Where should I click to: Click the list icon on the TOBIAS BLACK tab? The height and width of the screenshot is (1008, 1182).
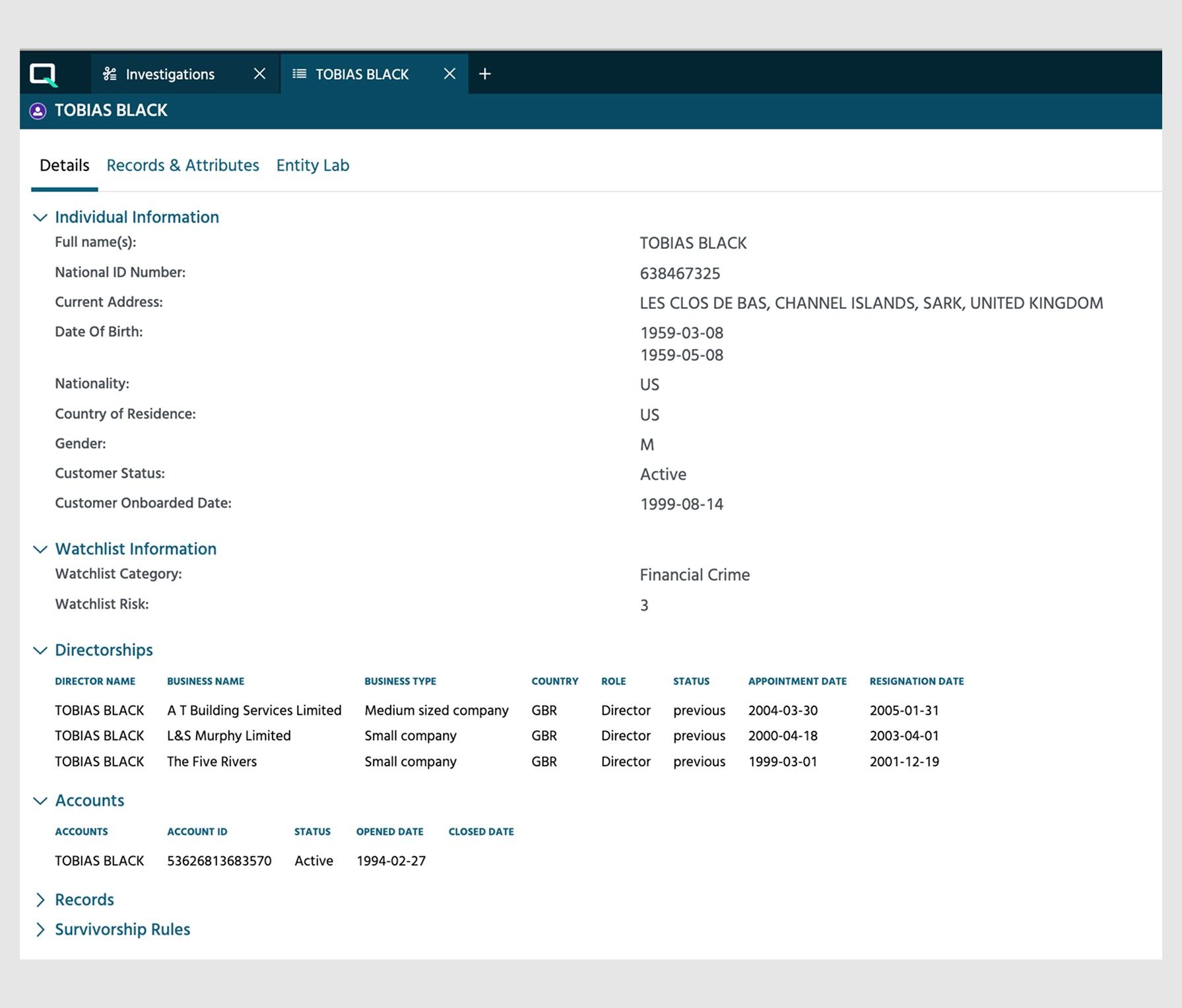click(x=300, y=74)
